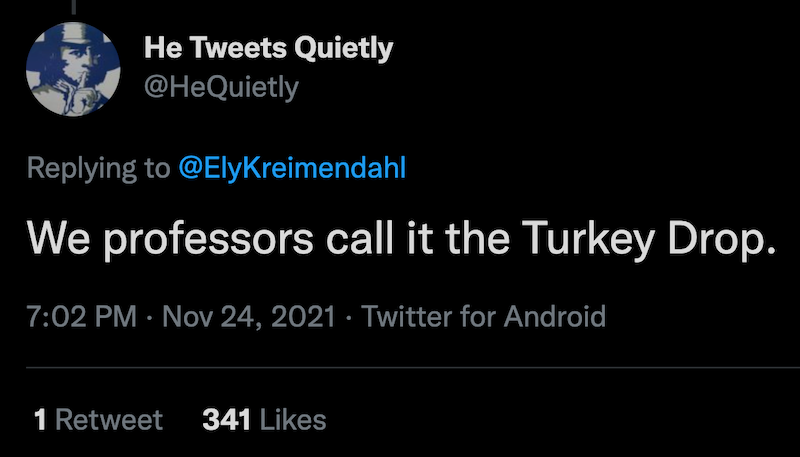Open the @ElyKreimendahl mention link

tap(293, 168)
